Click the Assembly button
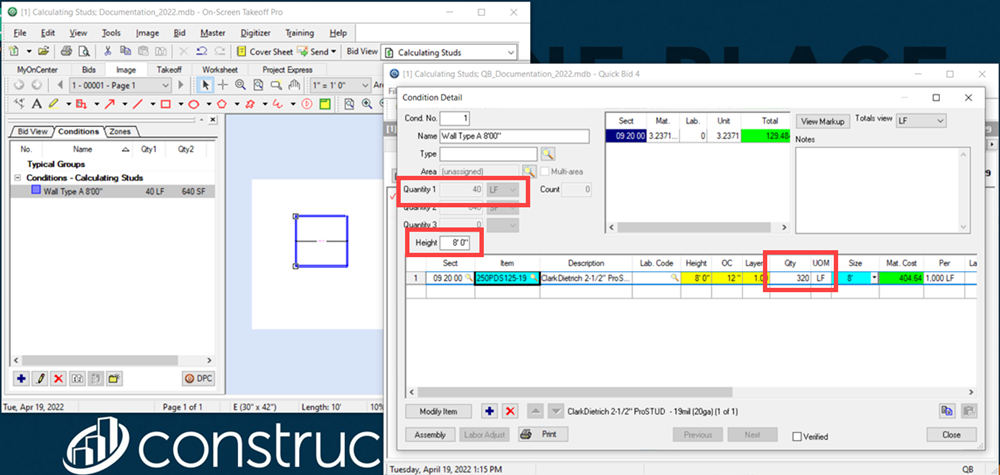Viewport: 1000px width, 475px height. [x=430, y=435]
